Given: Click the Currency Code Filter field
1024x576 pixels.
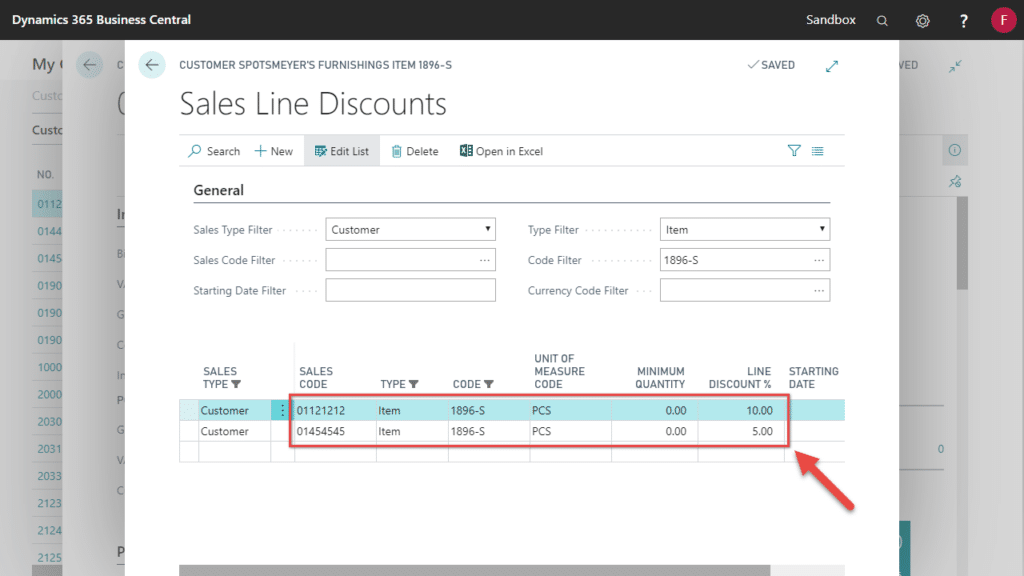Looking at the screenshot, I should pos(744,290).
